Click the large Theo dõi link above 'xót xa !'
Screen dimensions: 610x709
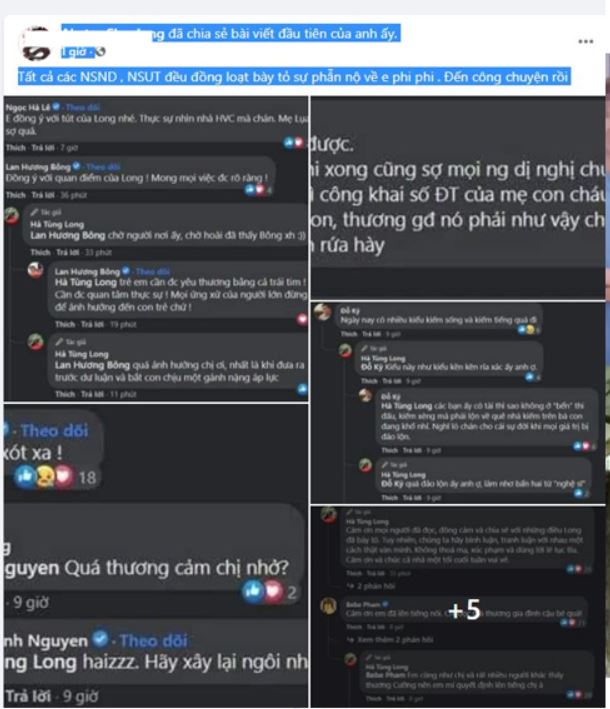pos(54,431)
